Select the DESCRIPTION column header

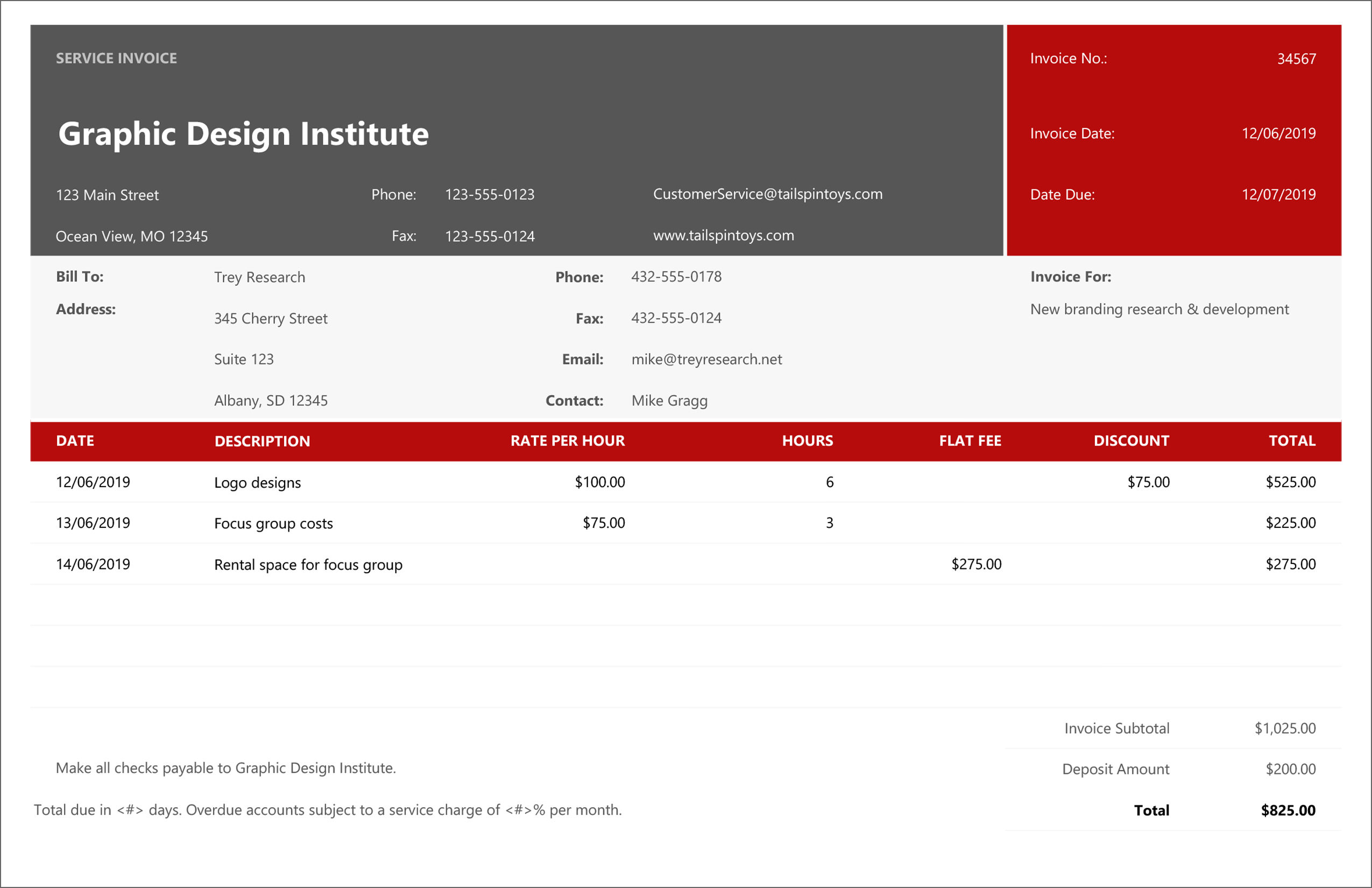(261, 442)
